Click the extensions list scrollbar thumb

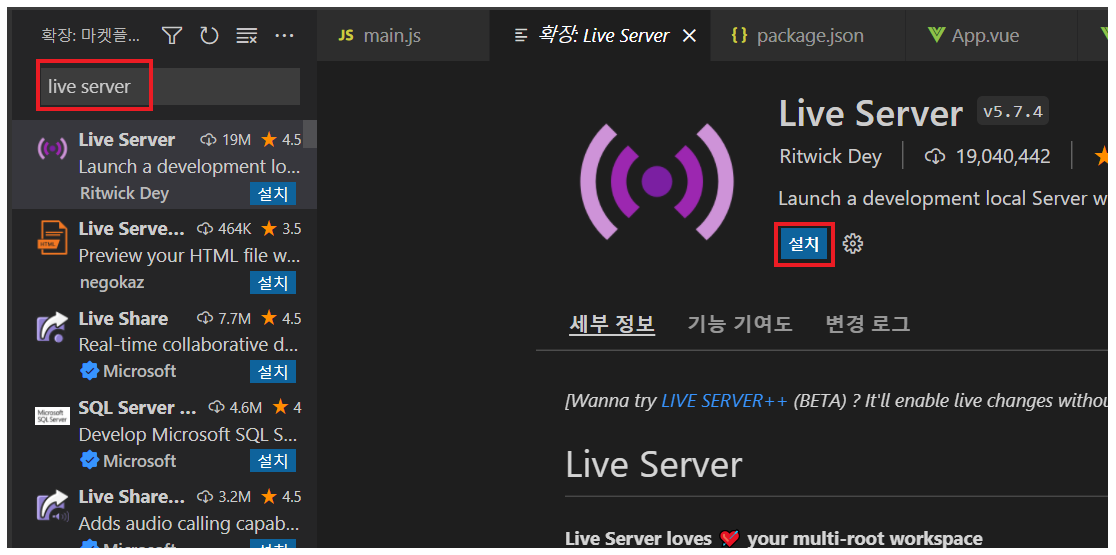[x=310, y=134]
